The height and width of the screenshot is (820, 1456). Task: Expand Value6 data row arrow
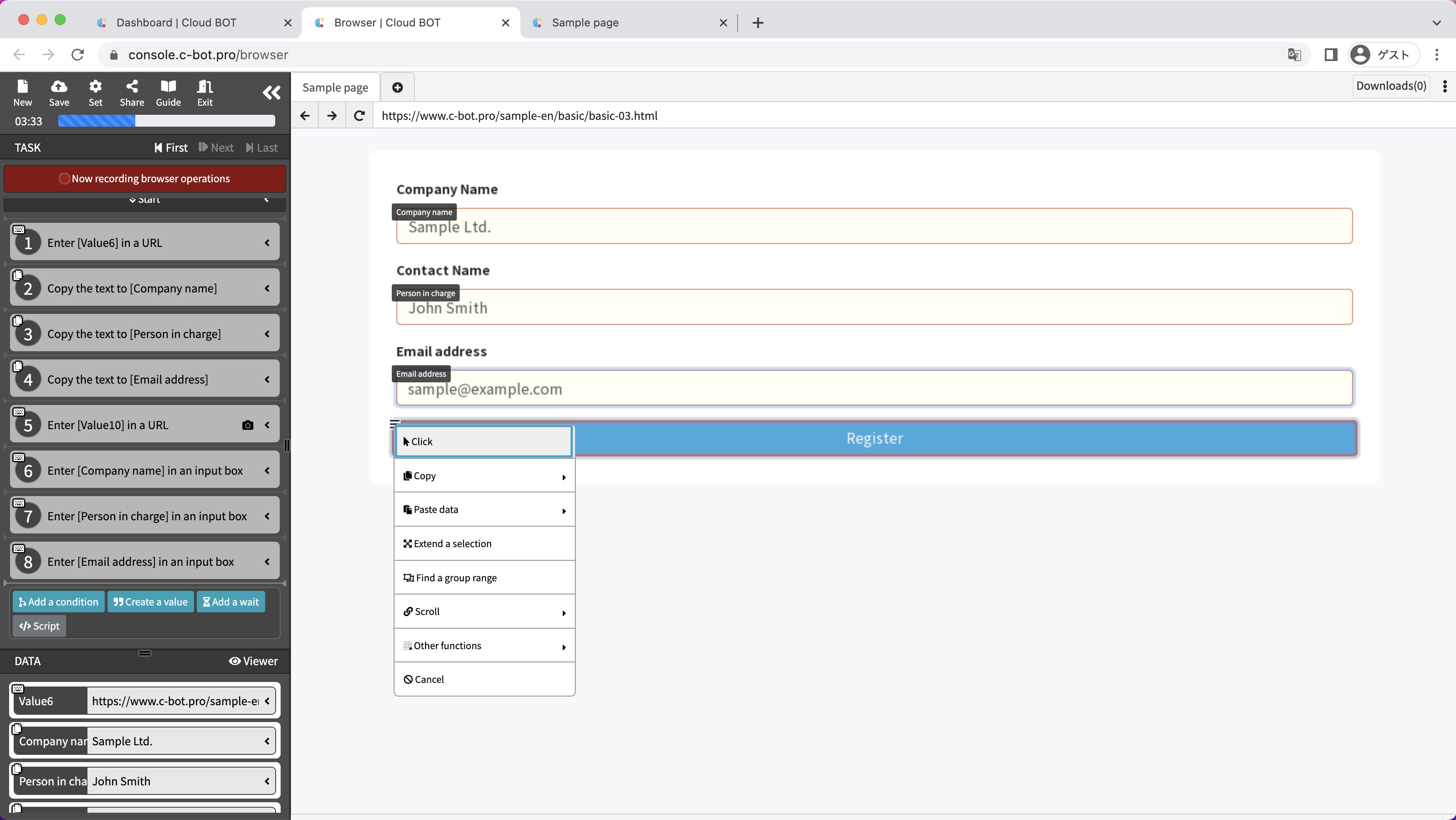[267, 701]
